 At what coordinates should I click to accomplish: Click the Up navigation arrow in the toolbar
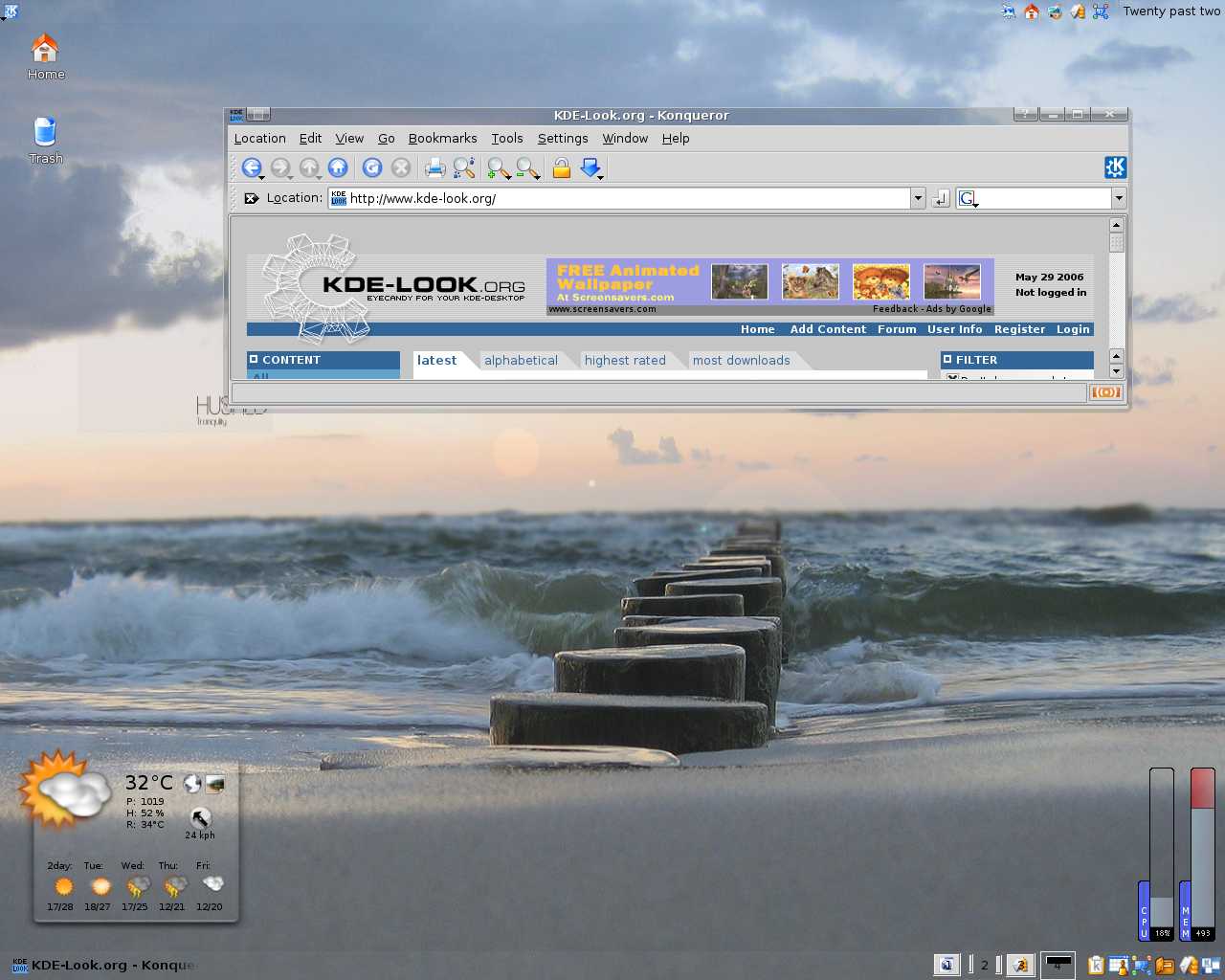coord(309,168)
